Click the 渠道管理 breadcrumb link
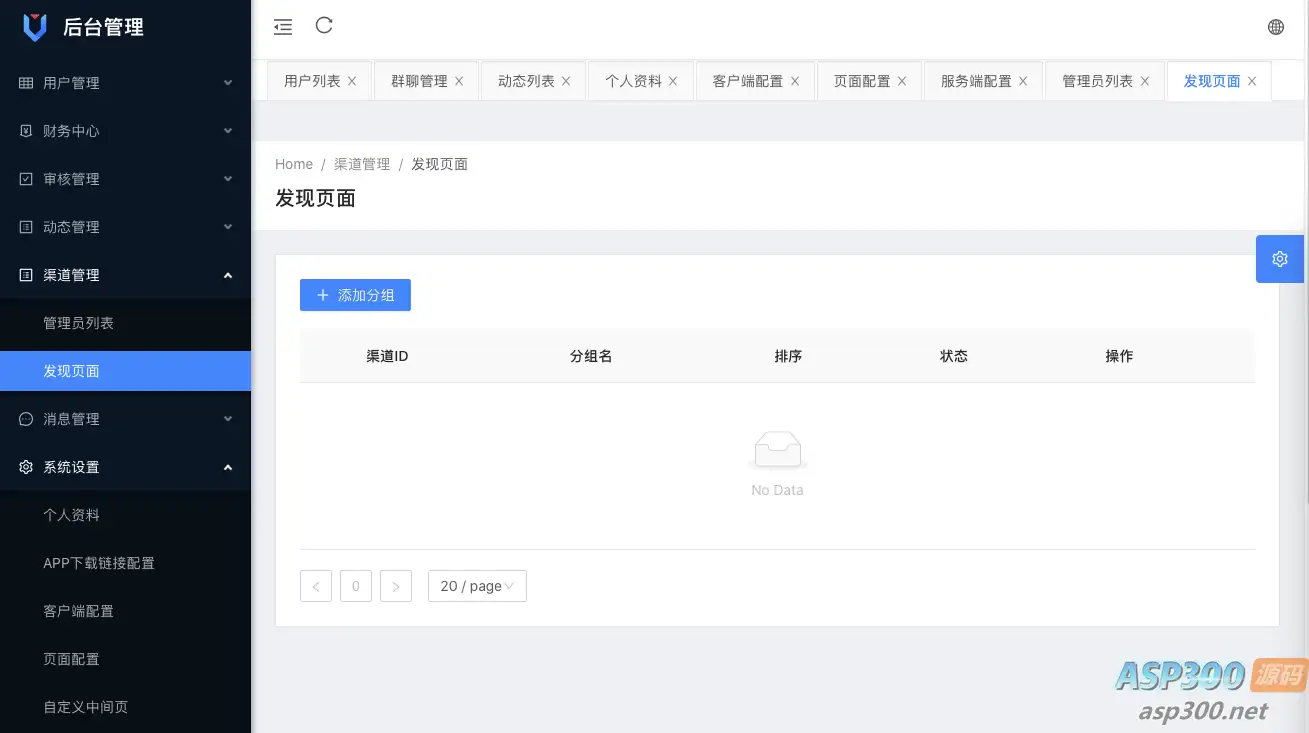 click(x=362, y=164)
